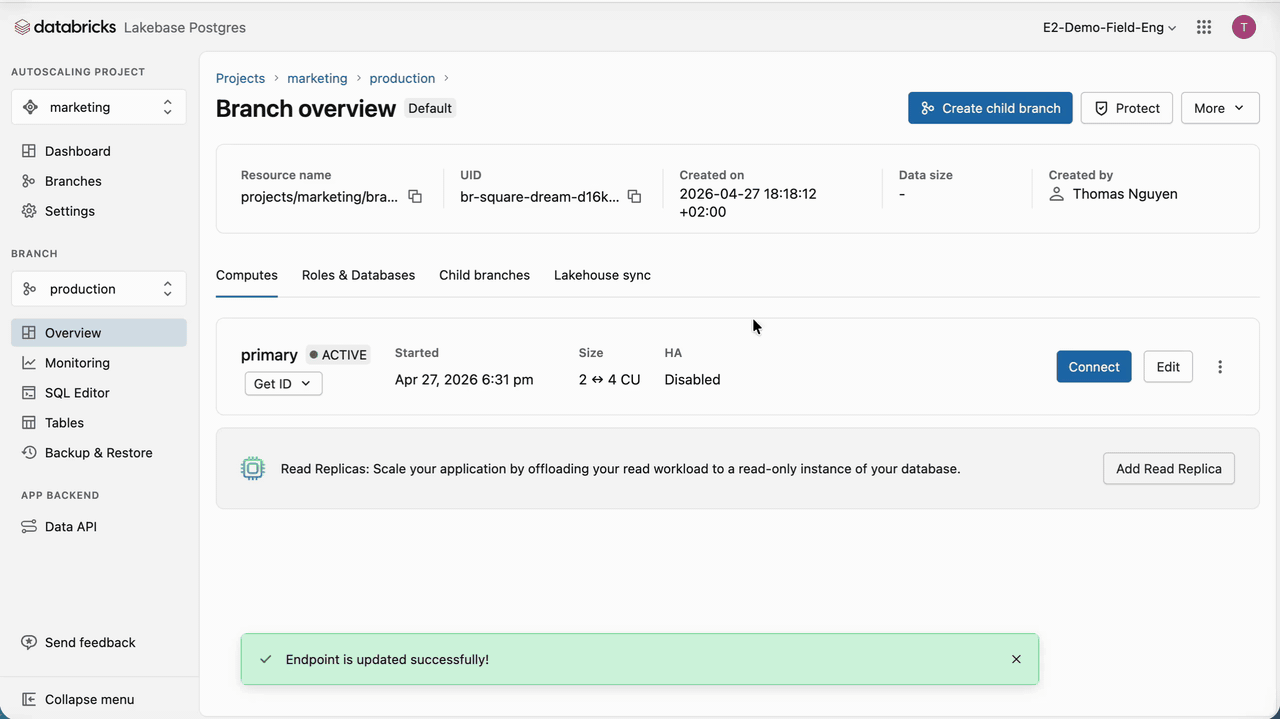Switch to Child branches tab
Image resolution: width=1280 pixels, height=719 pixels.
[x=484, y=275]
